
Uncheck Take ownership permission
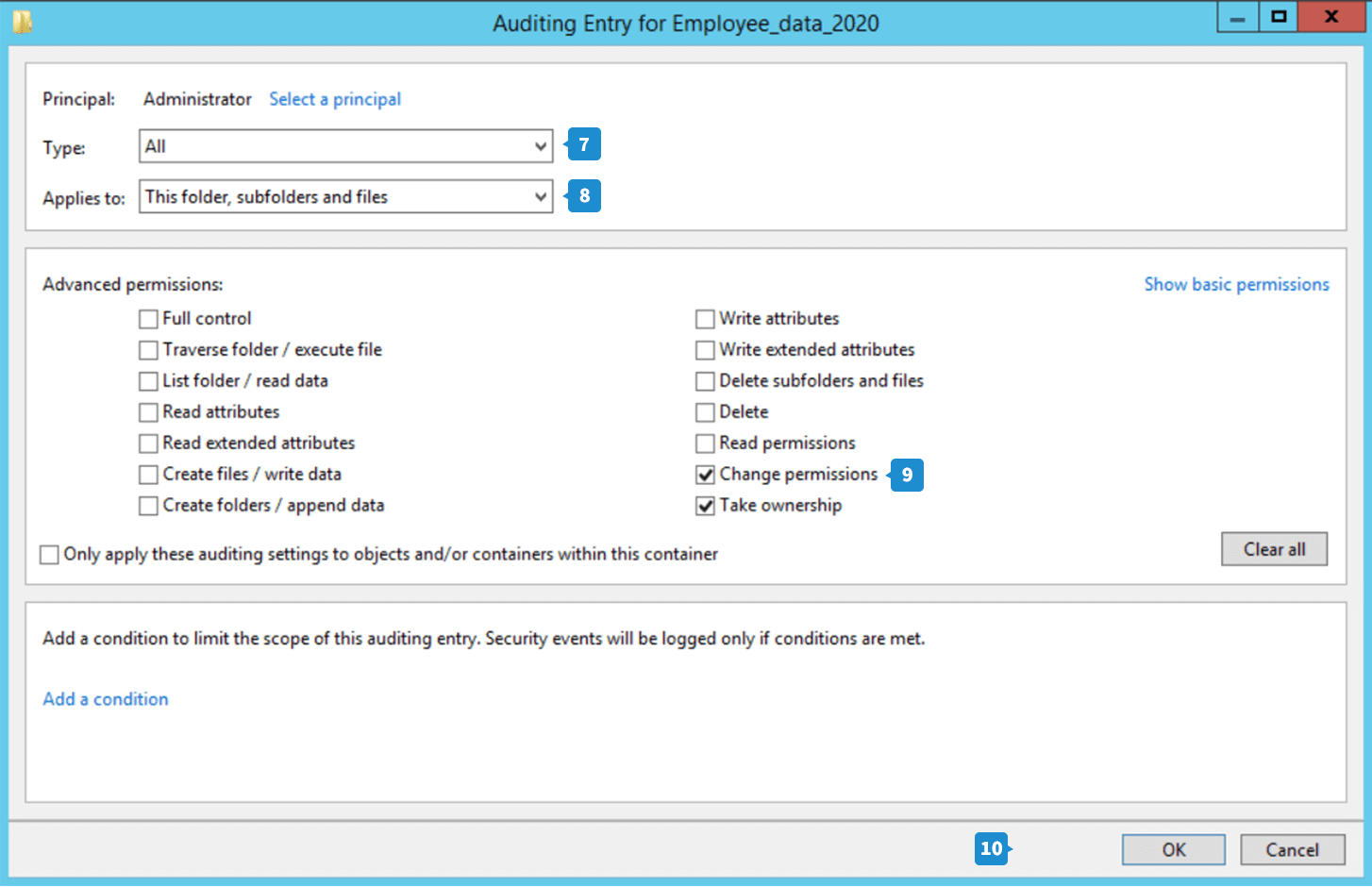[705, 506]
